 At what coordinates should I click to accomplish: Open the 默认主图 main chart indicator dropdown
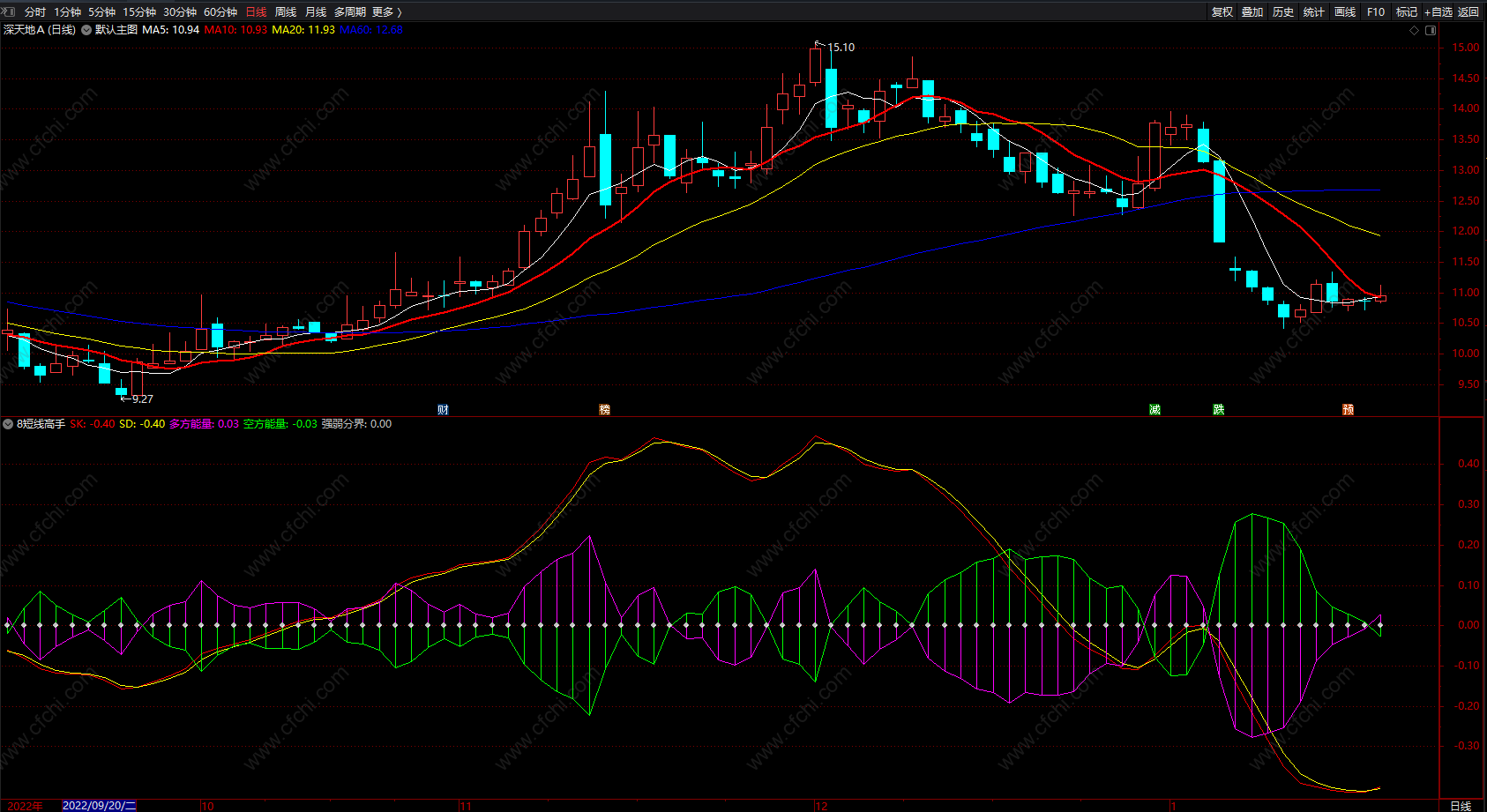86,30
